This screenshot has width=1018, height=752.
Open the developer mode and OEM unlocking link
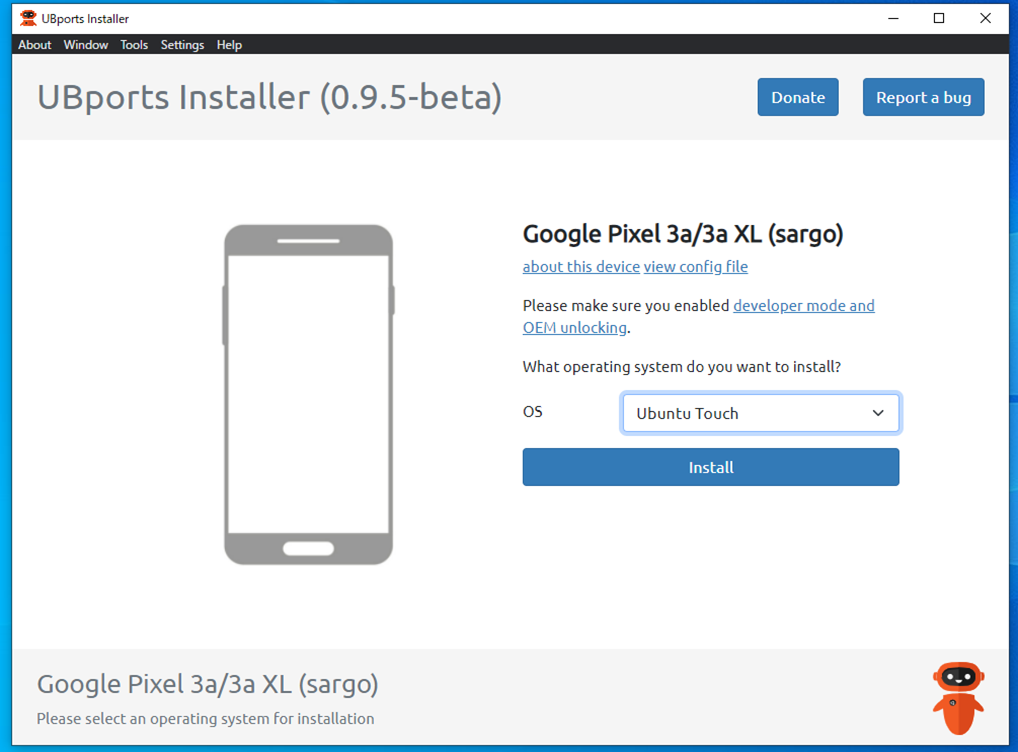[804, 306]
